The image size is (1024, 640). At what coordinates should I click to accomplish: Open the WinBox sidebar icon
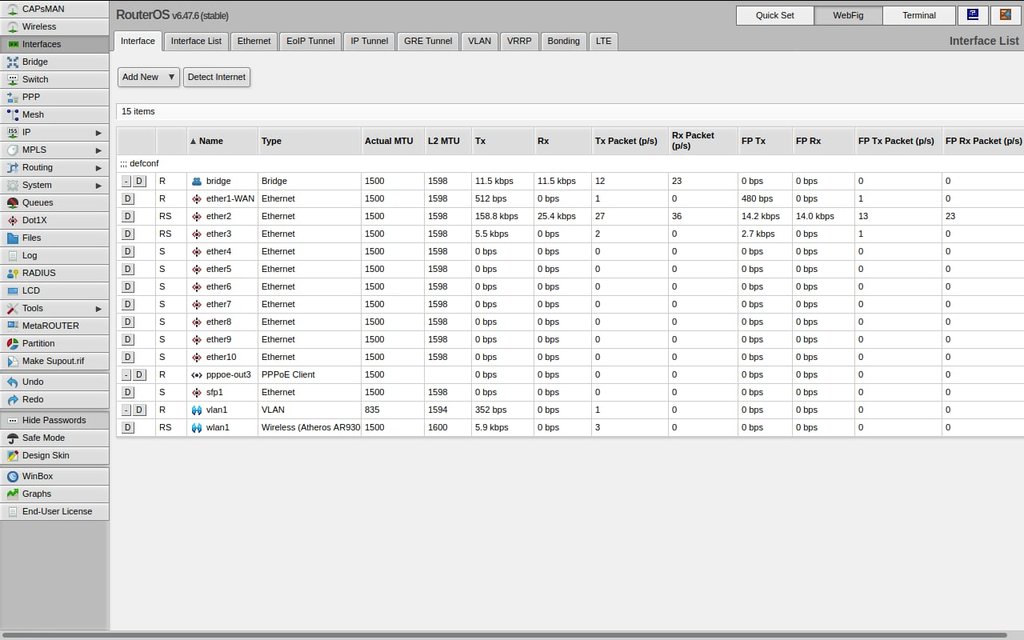click(13, 477)
